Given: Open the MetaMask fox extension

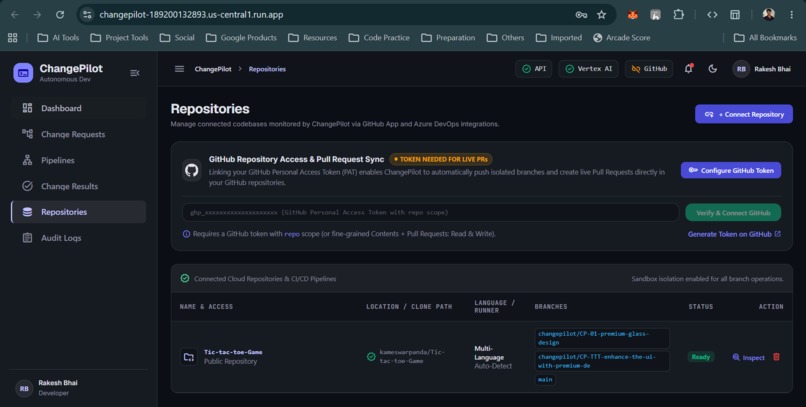Looking at the screenshot, I should coord(632,15).
